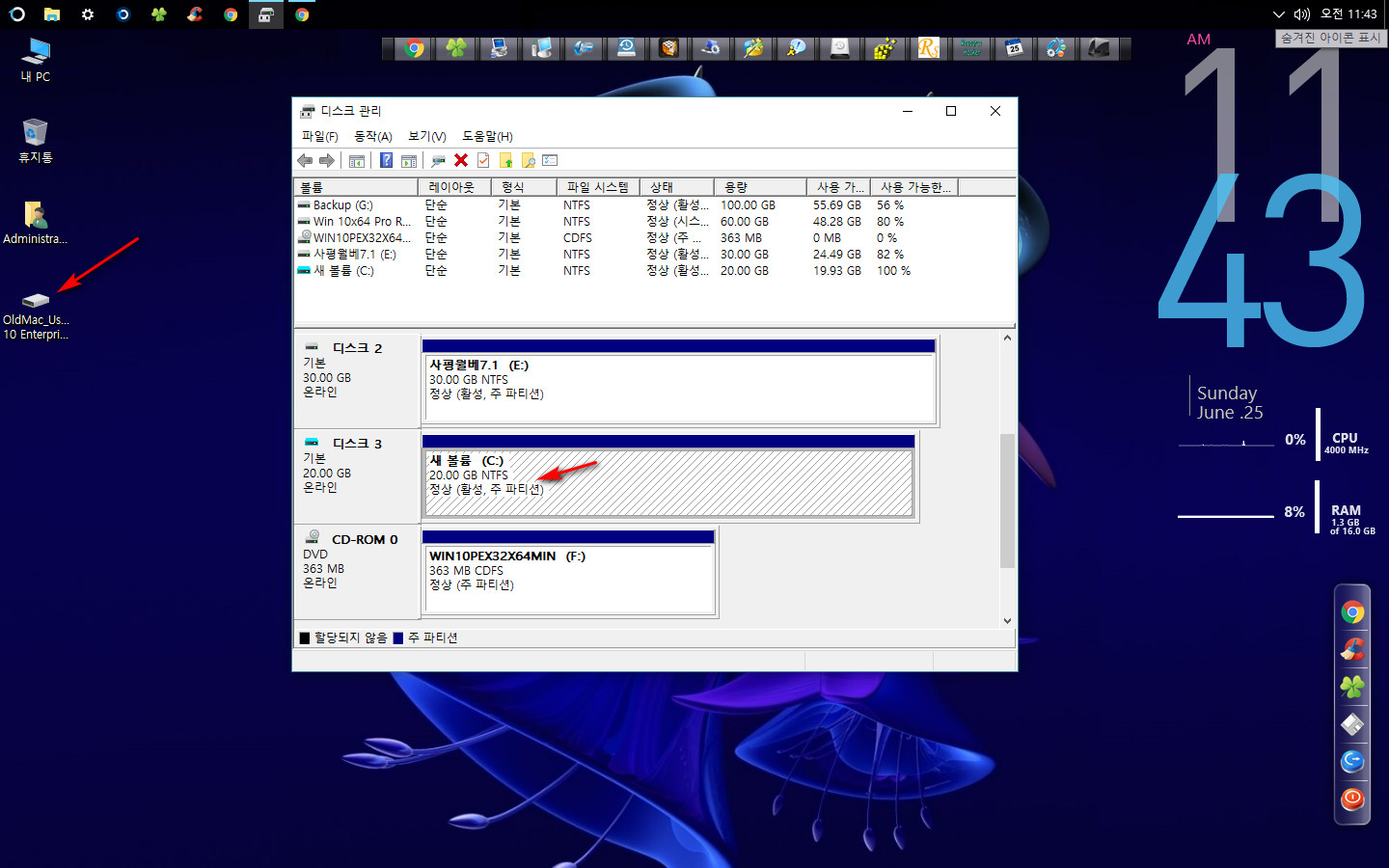
Task: Click the red power icon in right dock
Action: pos(1352,799)
